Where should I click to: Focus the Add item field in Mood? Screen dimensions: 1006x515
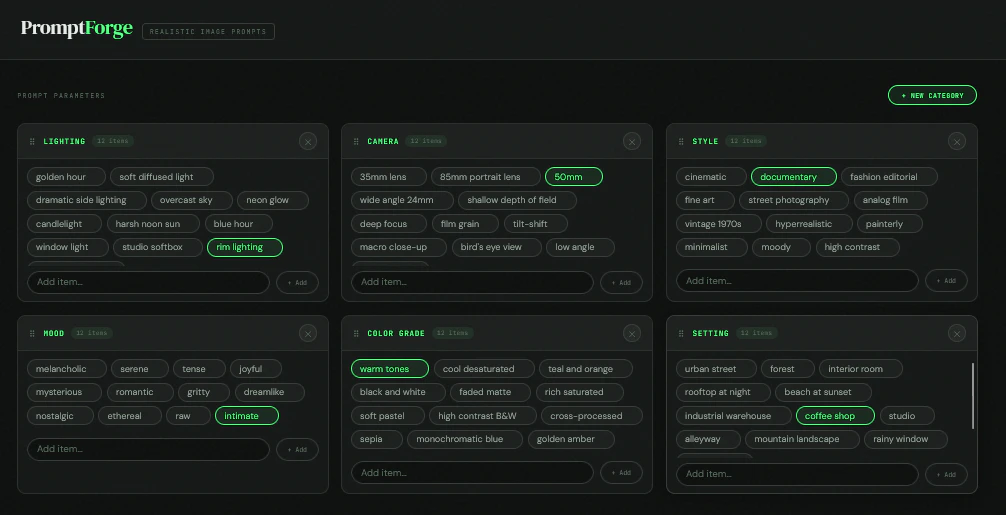[x=148, y=449]
